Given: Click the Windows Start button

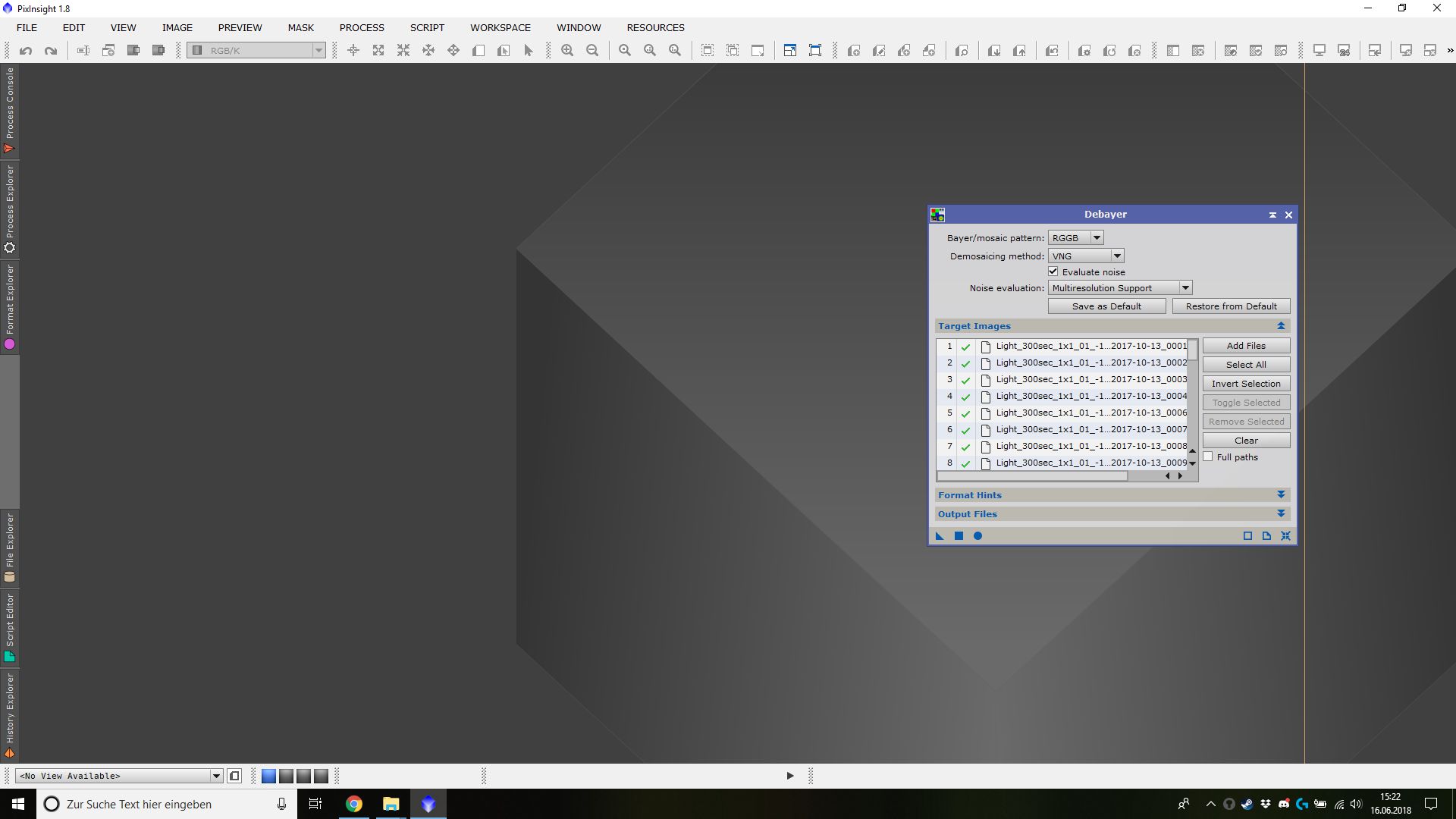Looking at the screenshot, I should coord(18,804).
